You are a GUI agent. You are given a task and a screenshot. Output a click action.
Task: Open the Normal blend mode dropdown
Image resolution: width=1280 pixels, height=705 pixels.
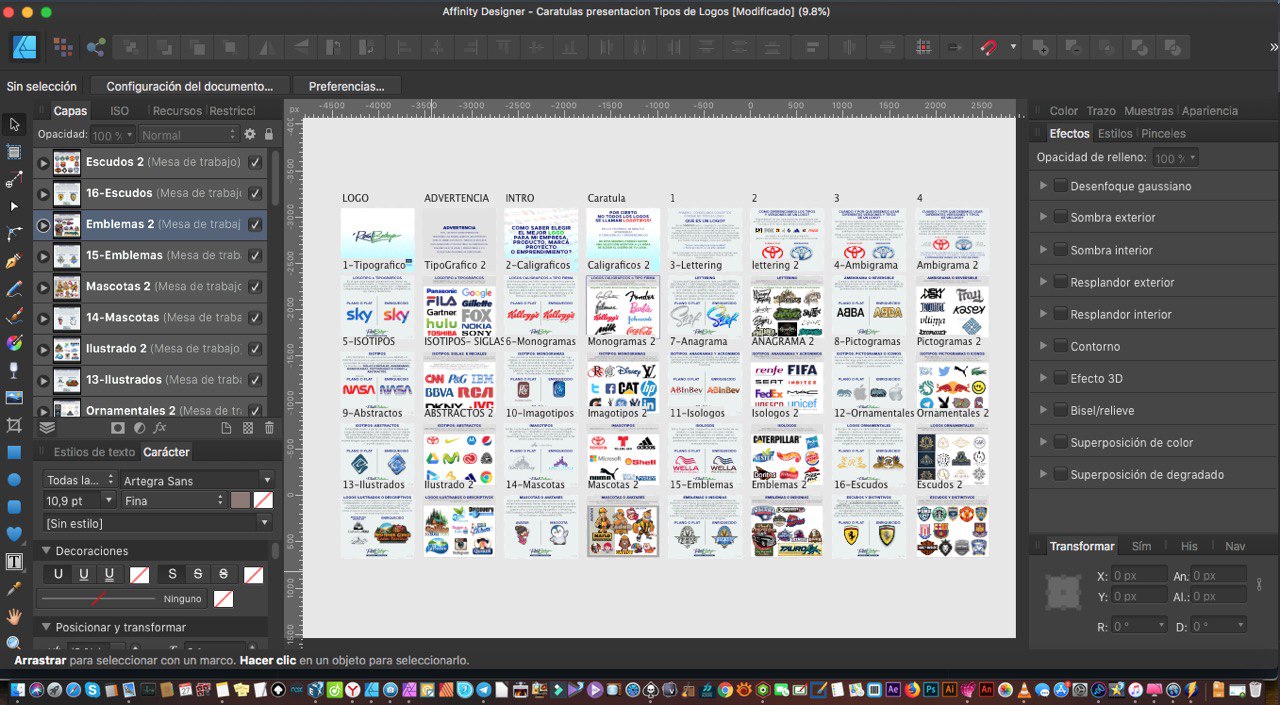point(189,134)
